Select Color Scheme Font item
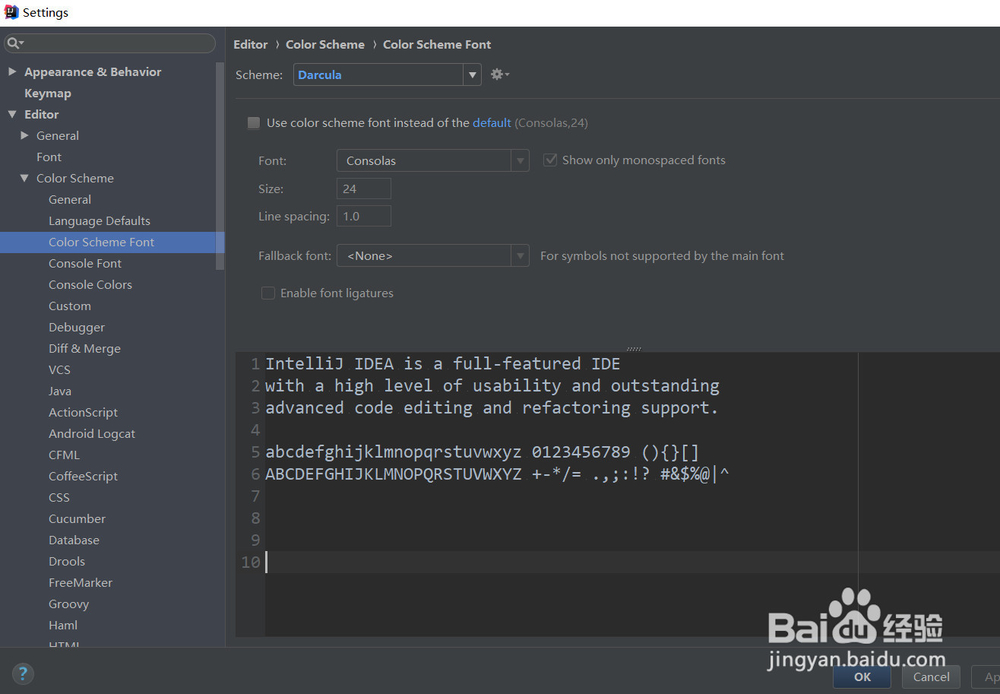1000x694 pixels. pyautogui.click(x=101, y=242)
